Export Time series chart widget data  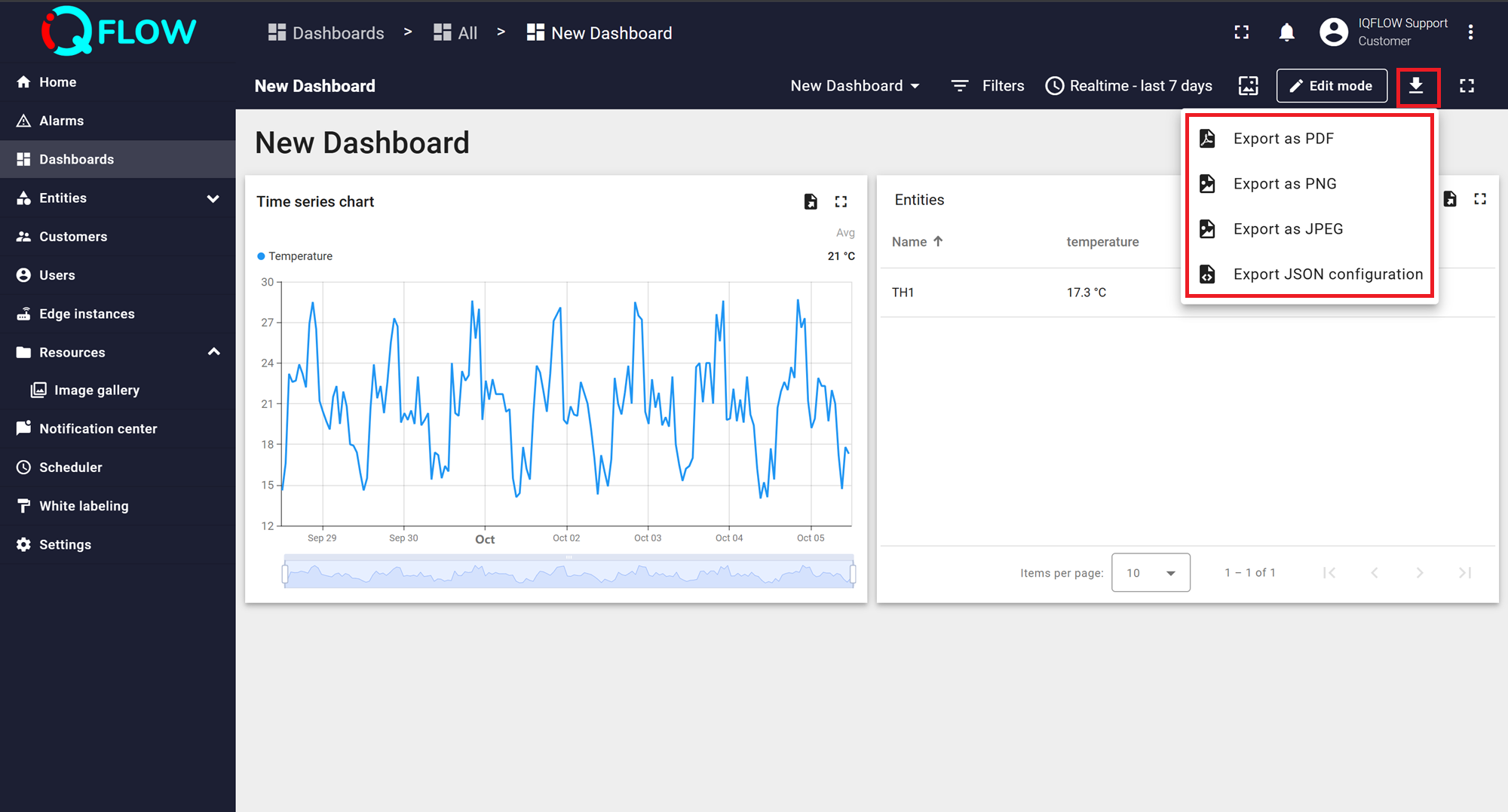tap(811, 201)
